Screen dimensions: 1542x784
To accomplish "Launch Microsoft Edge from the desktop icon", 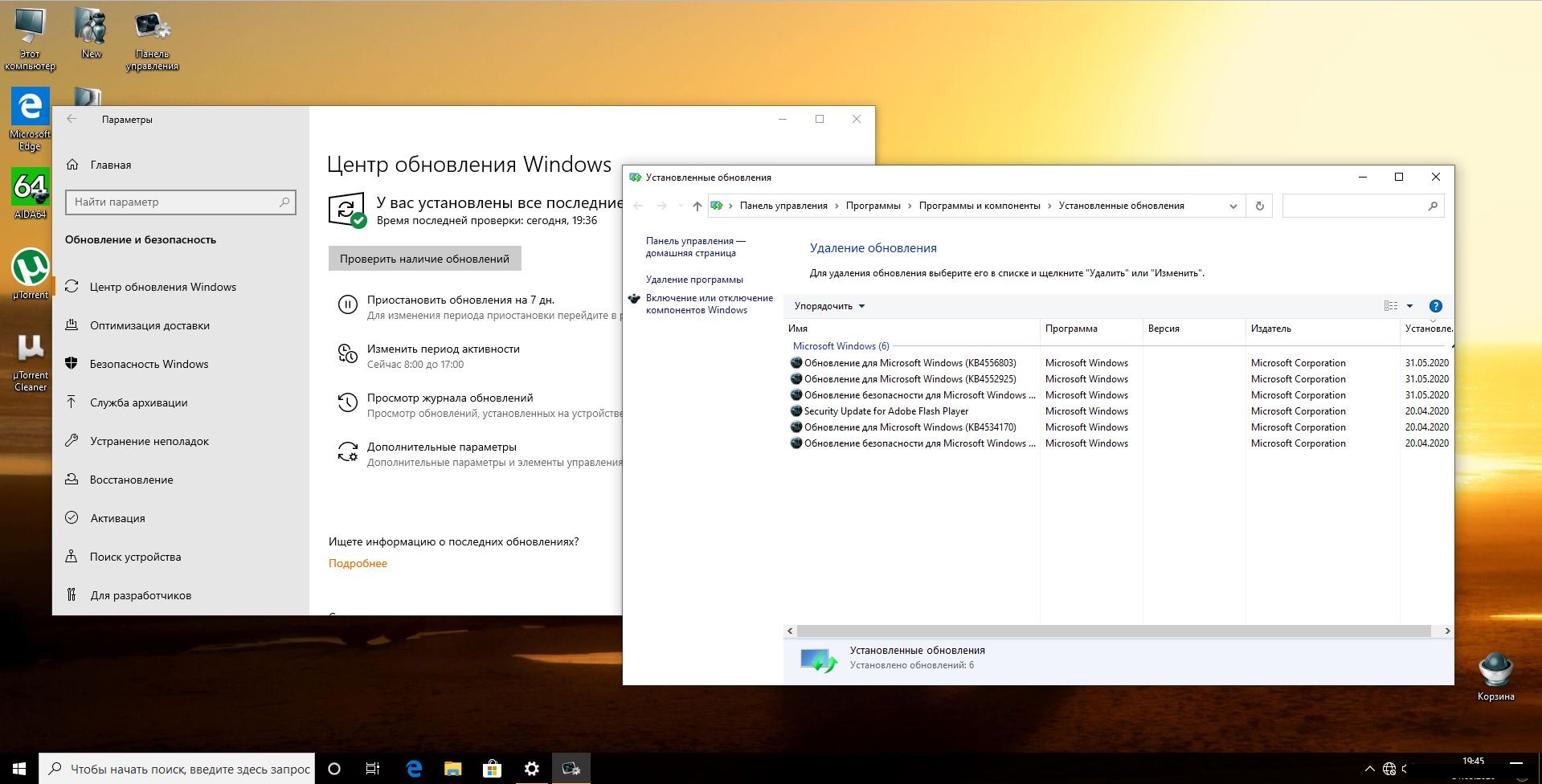I will (x=30, y=119).
